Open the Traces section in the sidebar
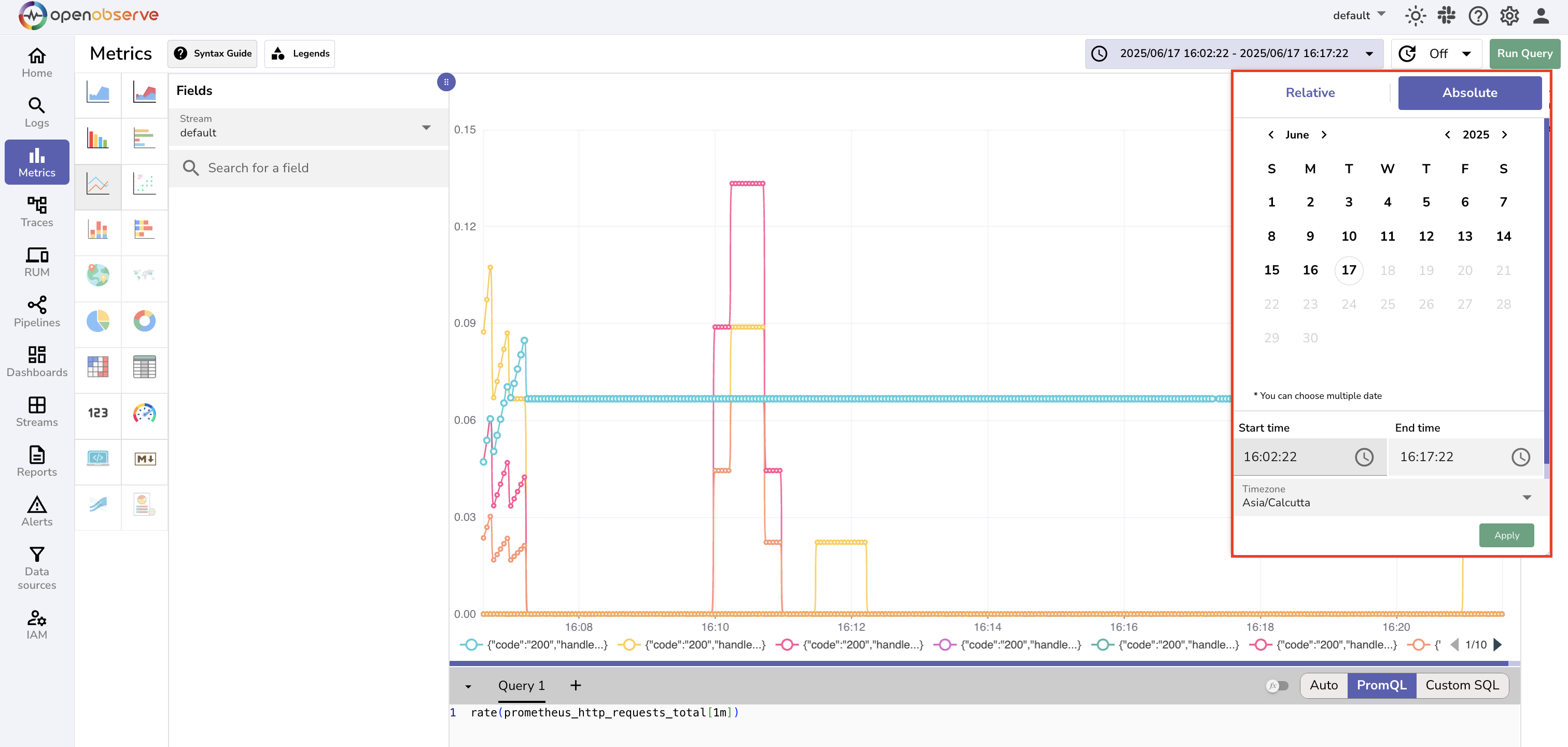 pyautogui.click(x=36, y=212)
